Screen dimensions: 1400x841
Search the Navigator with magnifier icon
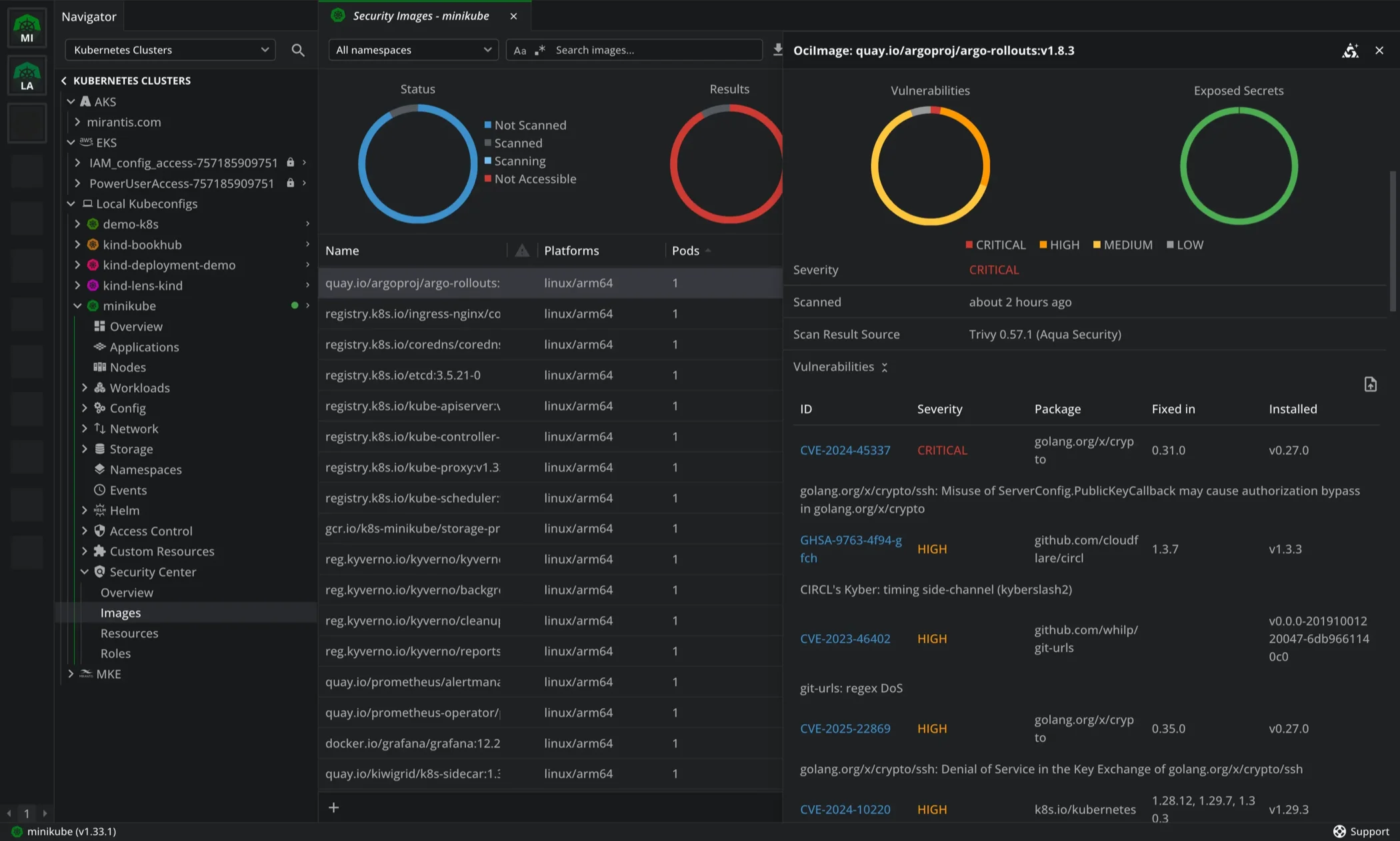298,50
